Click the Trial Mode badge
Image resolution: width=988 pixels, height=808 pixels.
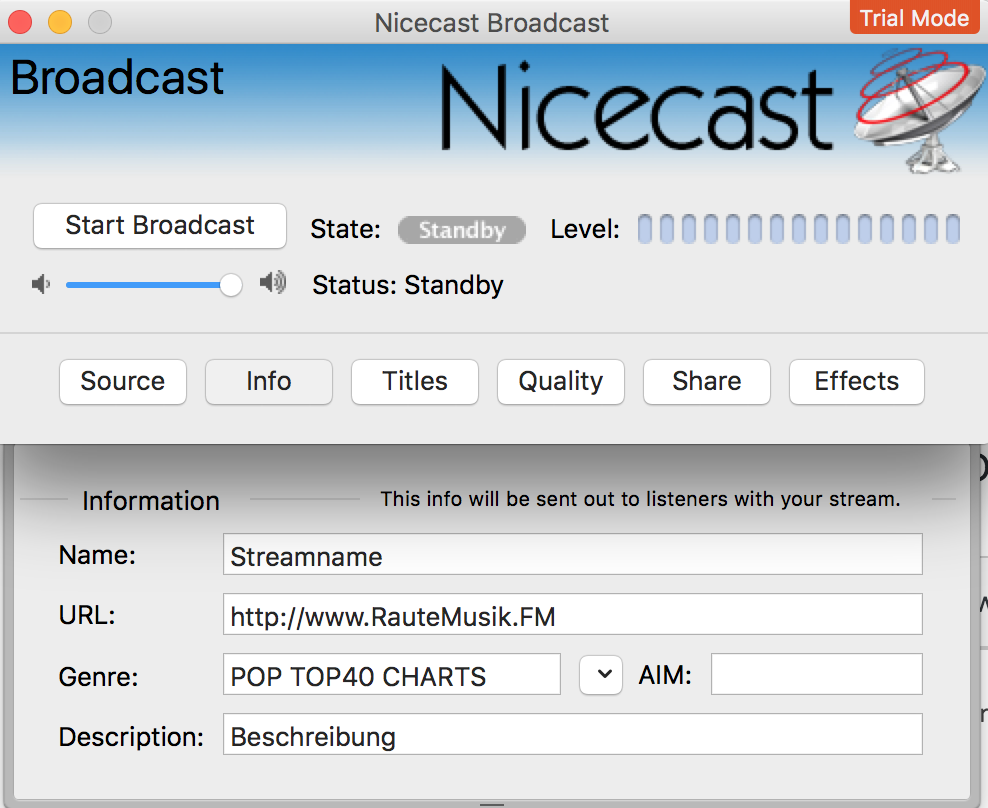pyautogui.click(x=914, y=18)
